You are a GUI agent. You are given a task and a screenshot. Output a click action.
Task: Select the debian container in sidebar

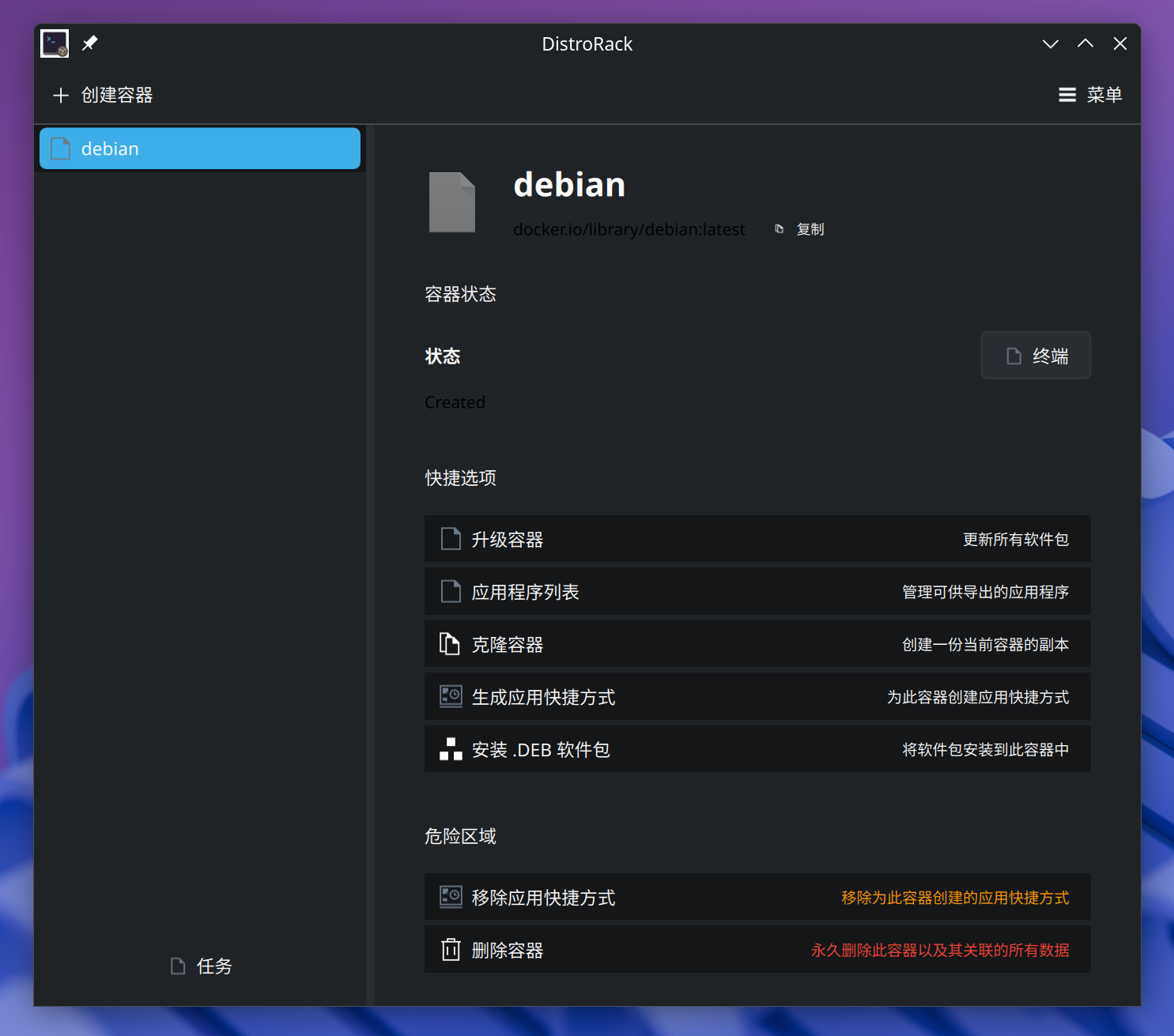tap(200, 149)
